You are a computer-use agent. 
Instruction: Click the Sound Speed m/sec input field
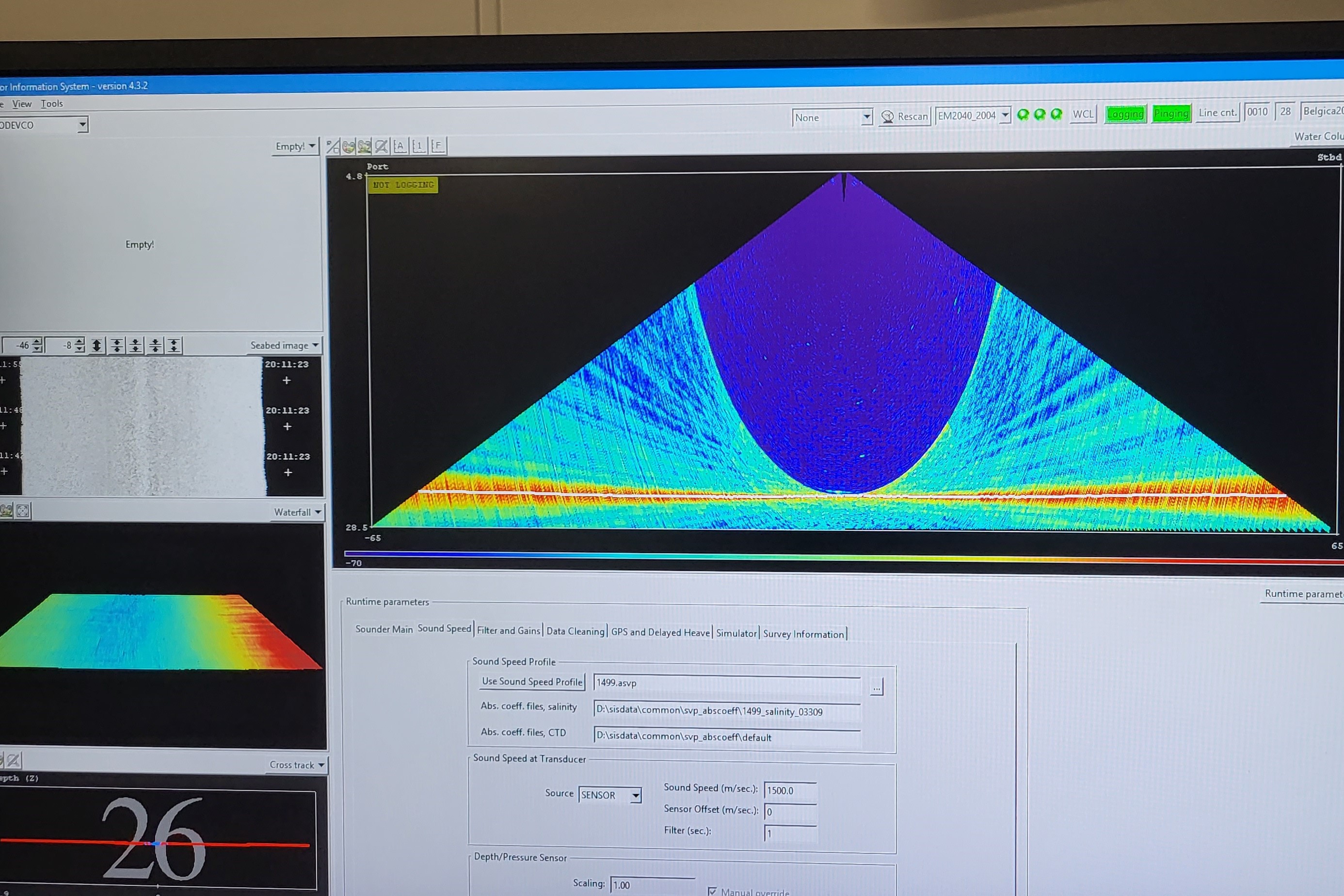click(790, 790)
